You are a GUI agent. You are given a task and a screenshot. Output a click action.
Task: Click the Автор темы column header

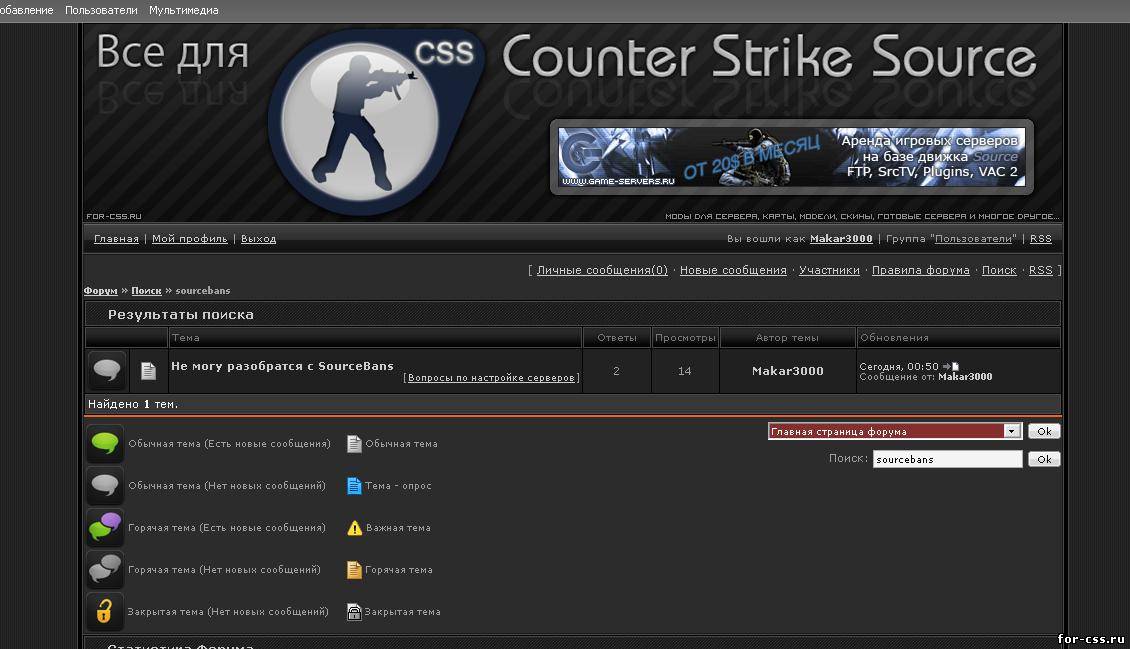787,337
